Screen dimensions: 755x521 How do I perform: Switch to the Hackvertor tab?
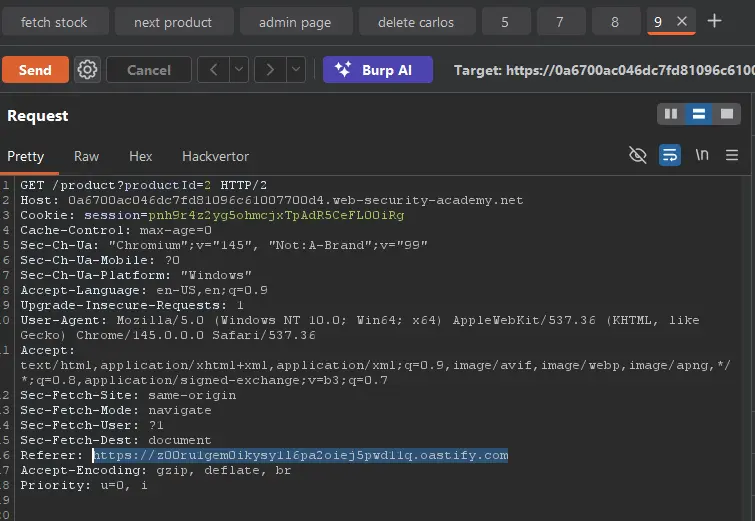215,156
